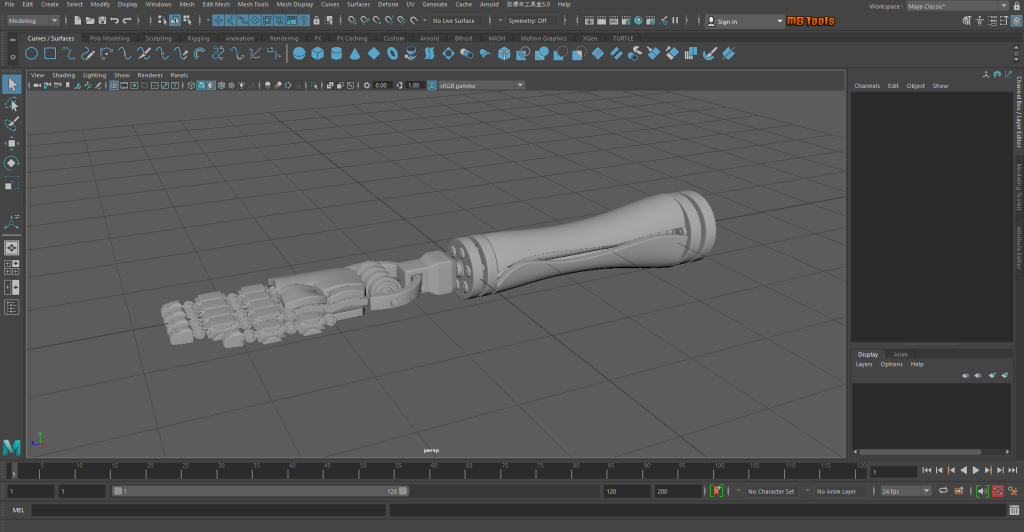Click the New Scene icon
The height and width of the screenshot is (532, 1024).
click(x=78, y=21)
